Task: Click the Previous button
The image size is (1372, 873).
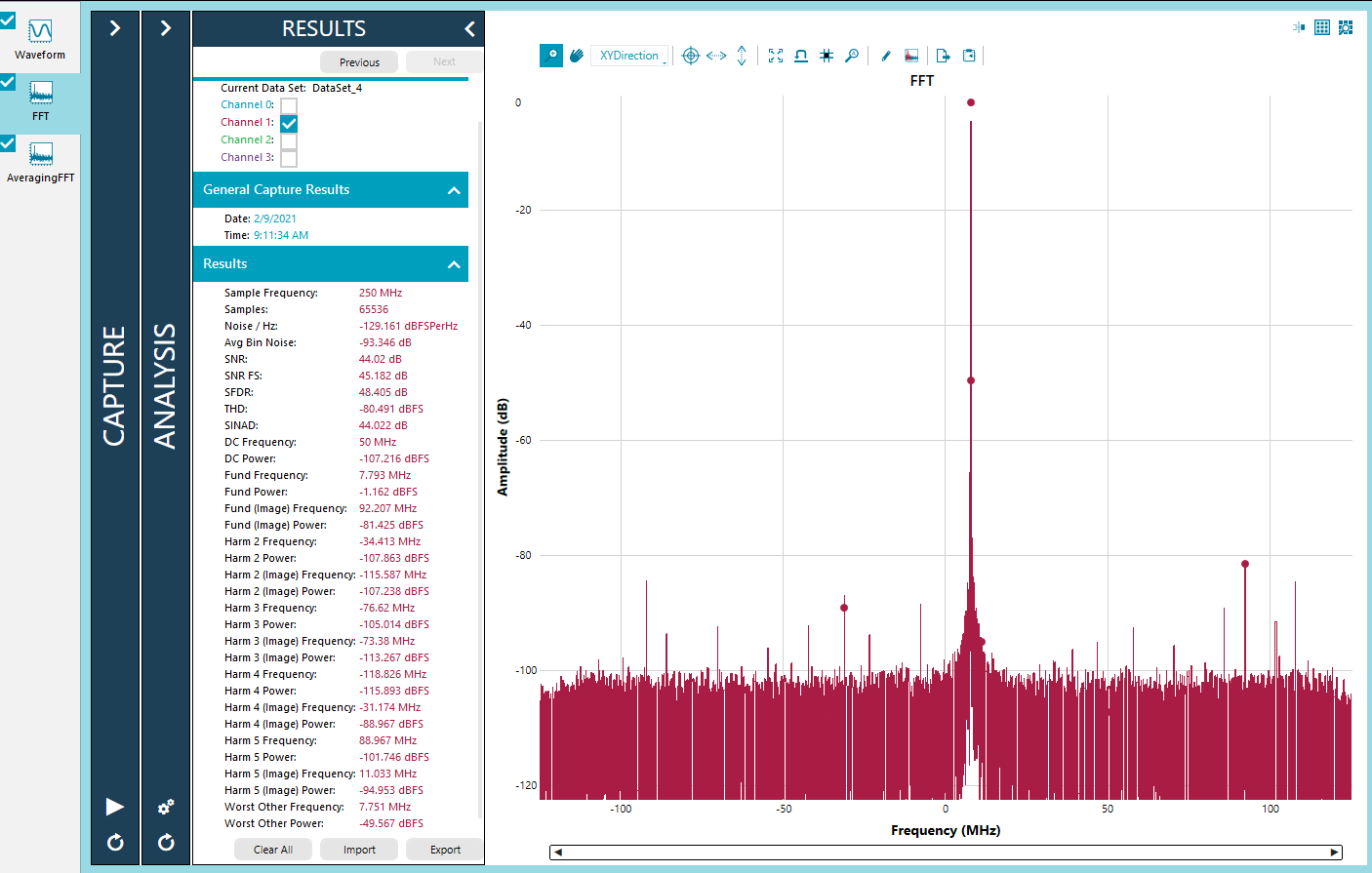Action: (x=359, y=62)
